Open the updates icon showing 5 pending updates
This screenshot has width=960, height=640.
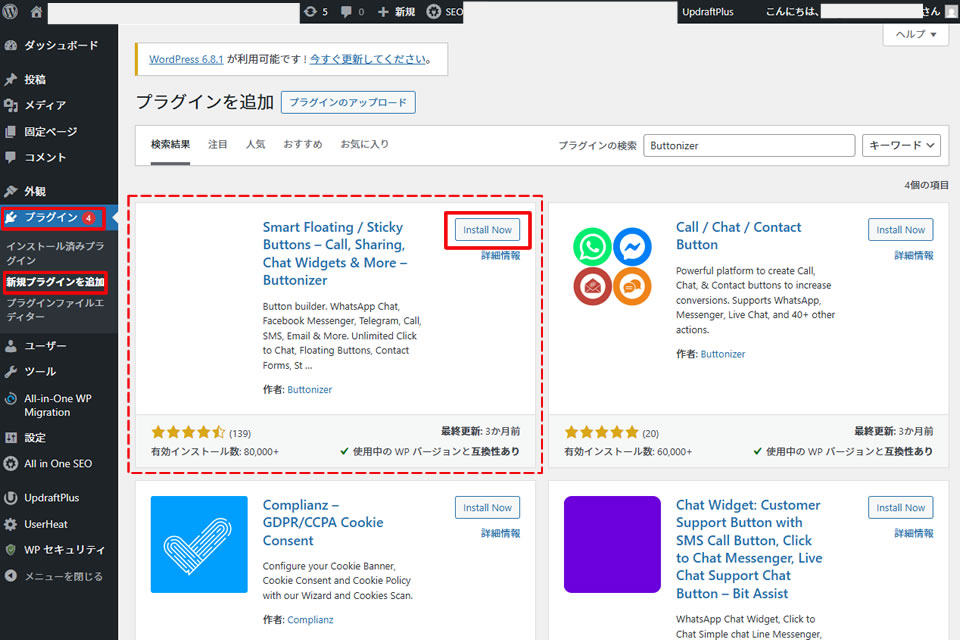pyautogui.click(x=311, y=13)
